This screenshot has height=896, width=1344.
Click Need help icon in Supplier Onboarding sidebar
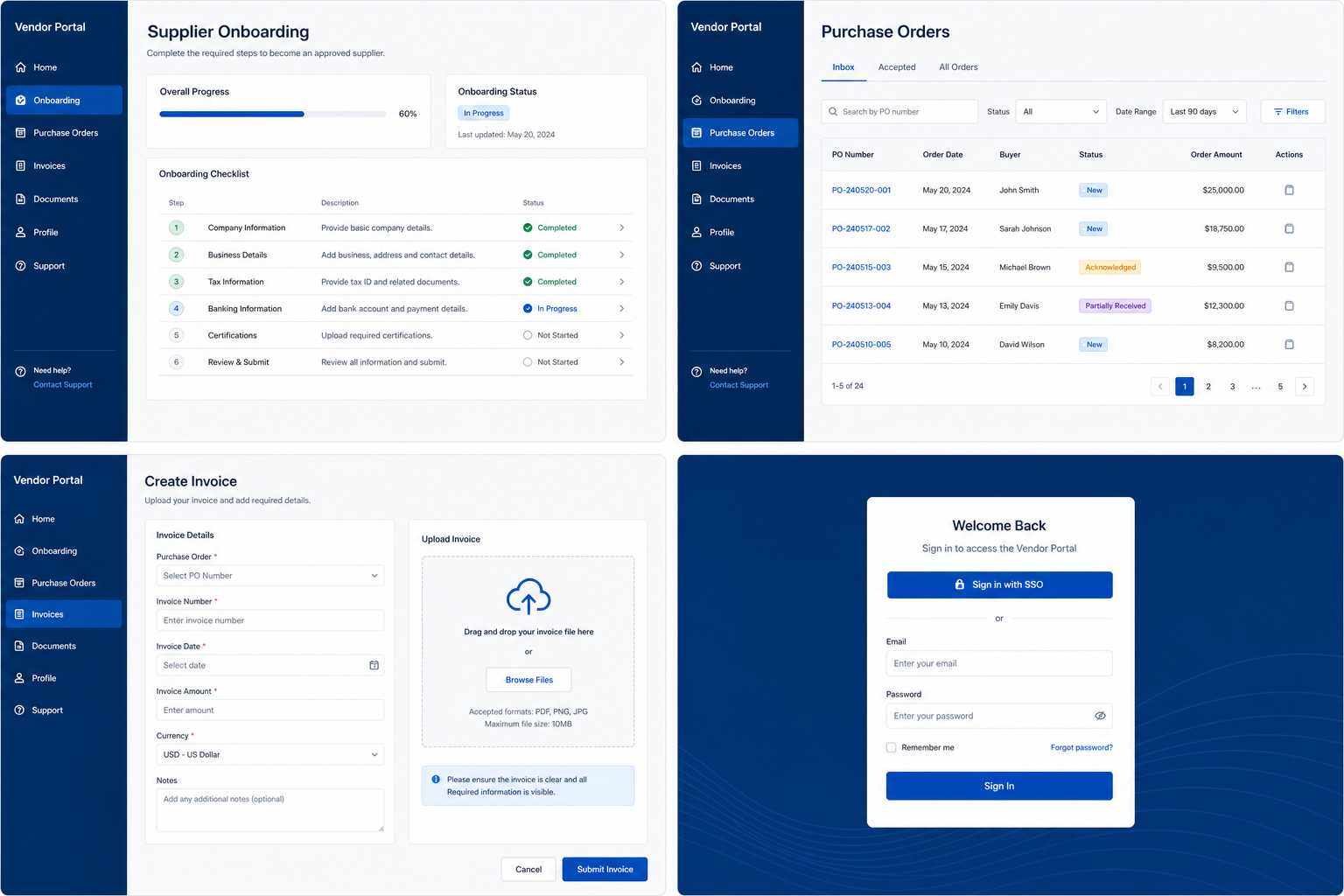click(x=20, y=371)
